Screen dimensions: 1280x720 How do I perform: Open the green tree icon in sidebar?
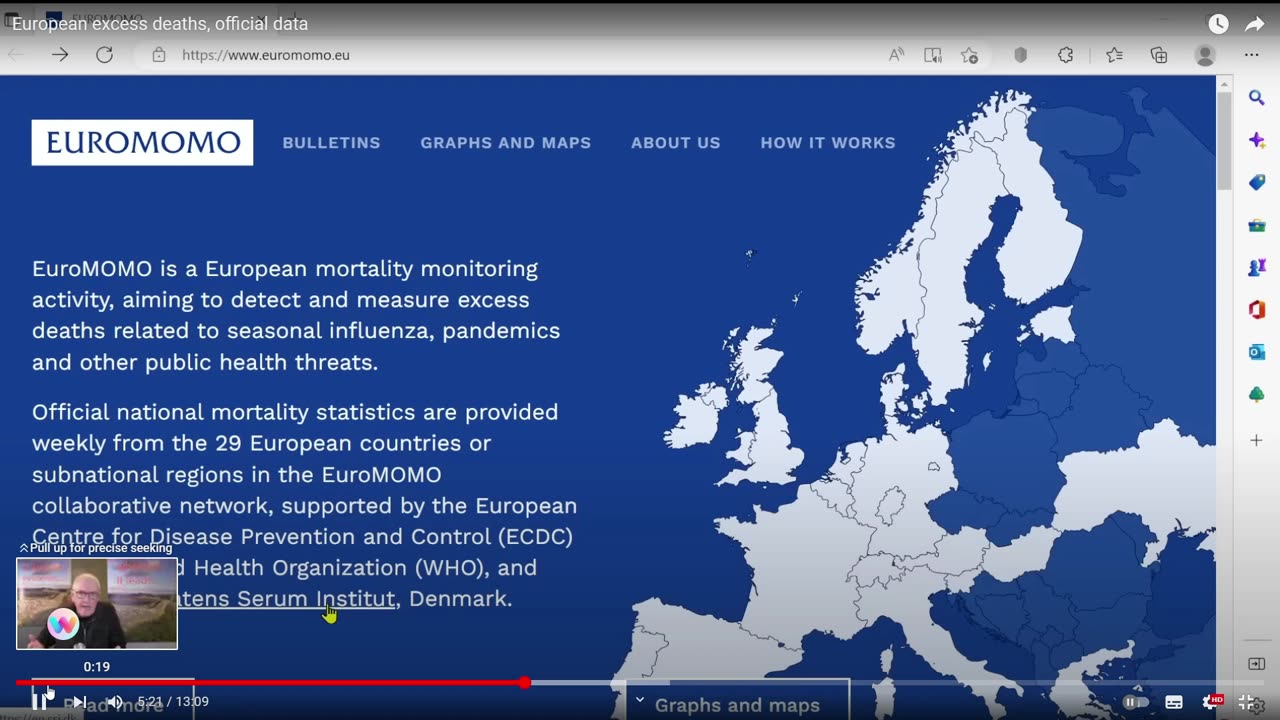tap(1257, 395)
